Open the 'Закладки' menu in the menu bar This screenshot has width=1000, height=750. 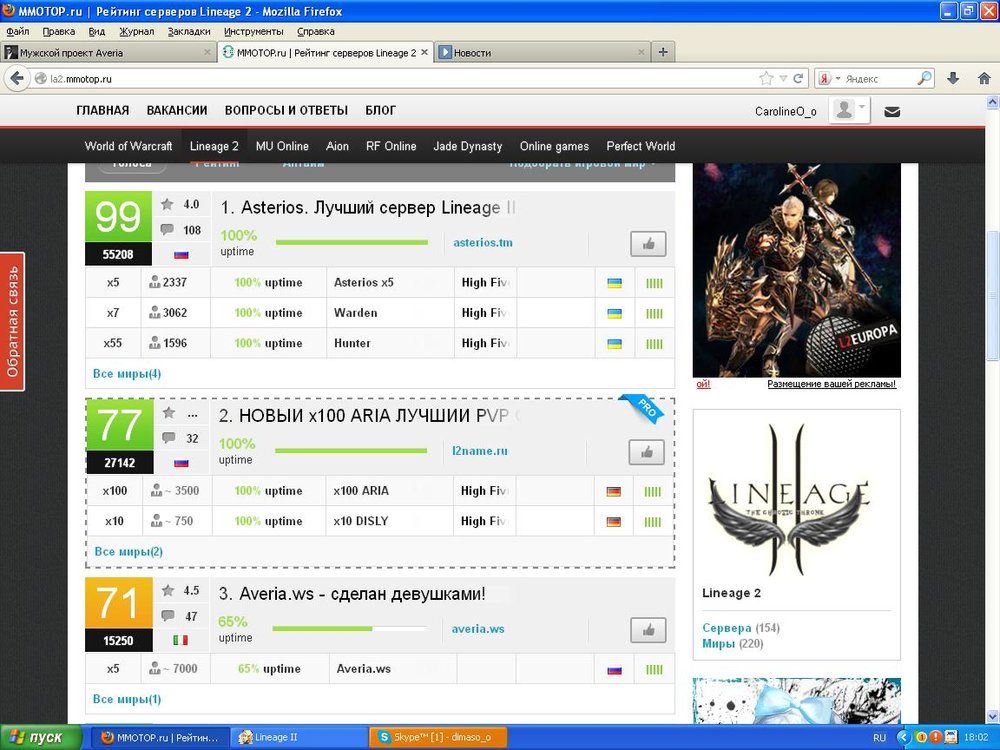click(189, 31)
